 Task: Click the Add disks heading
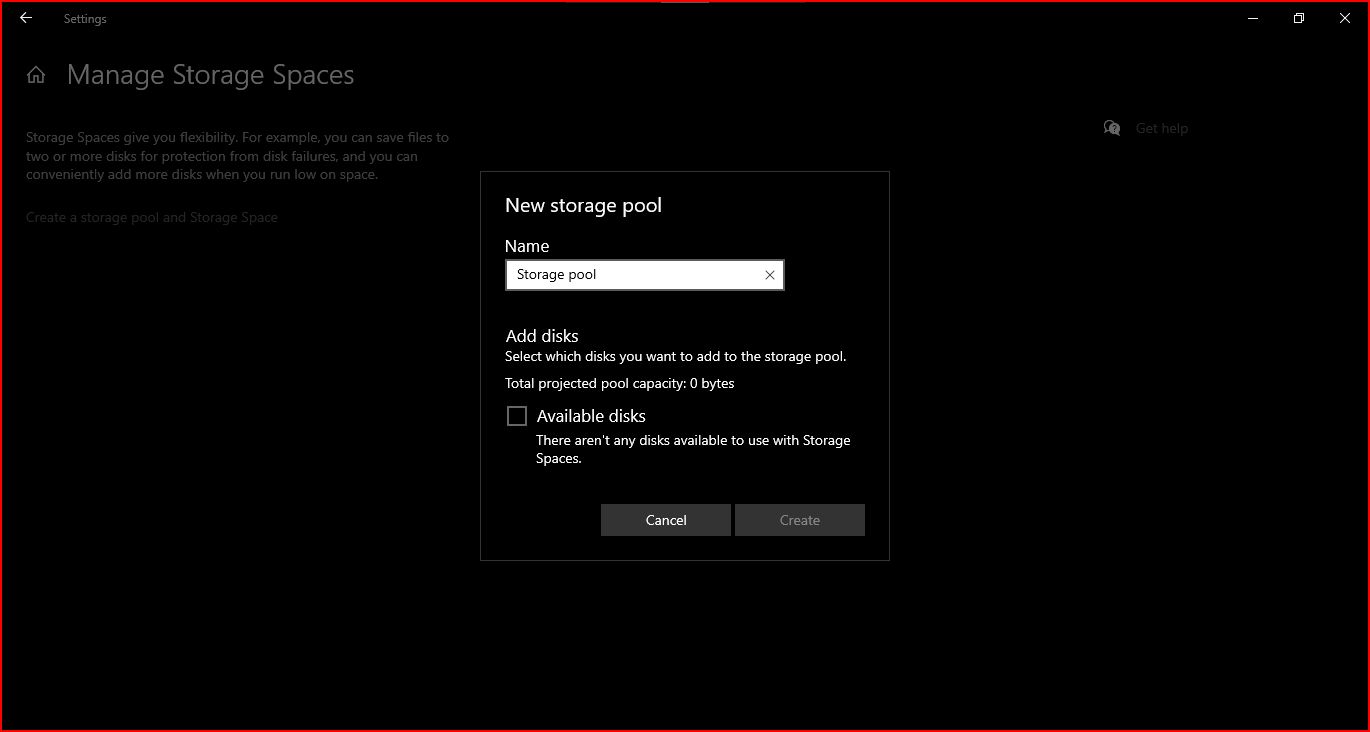point(542,336)
